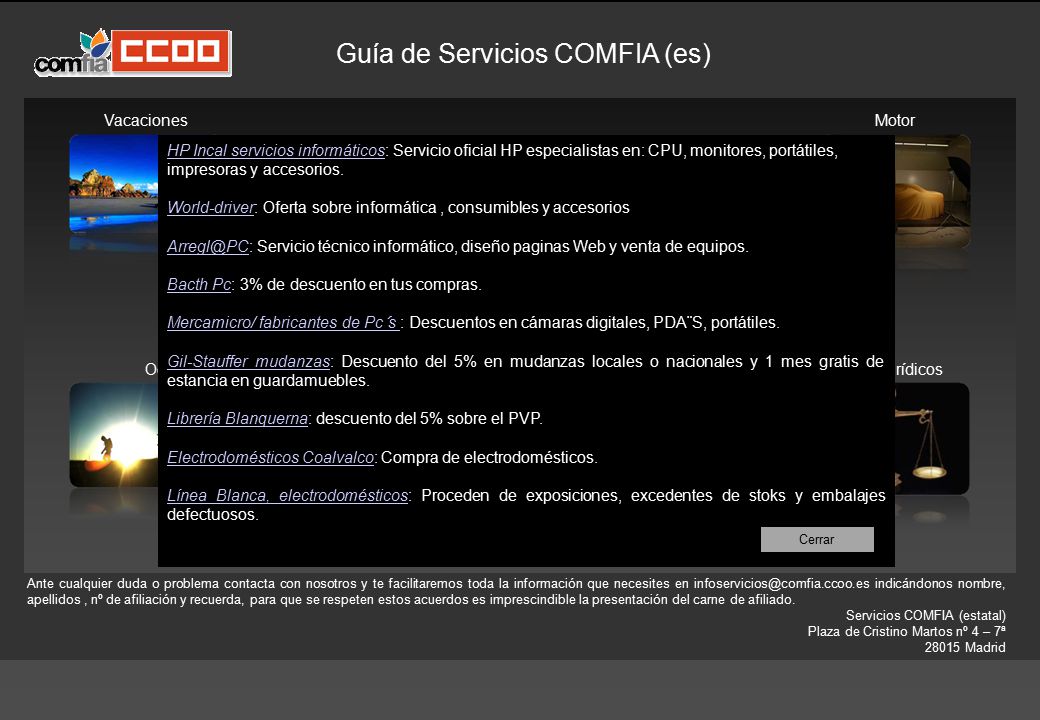Image resolution: width=1040 pixels, height=720 pixels.
Task: Open the Bacth Pc link
Action: coord(199,284)
